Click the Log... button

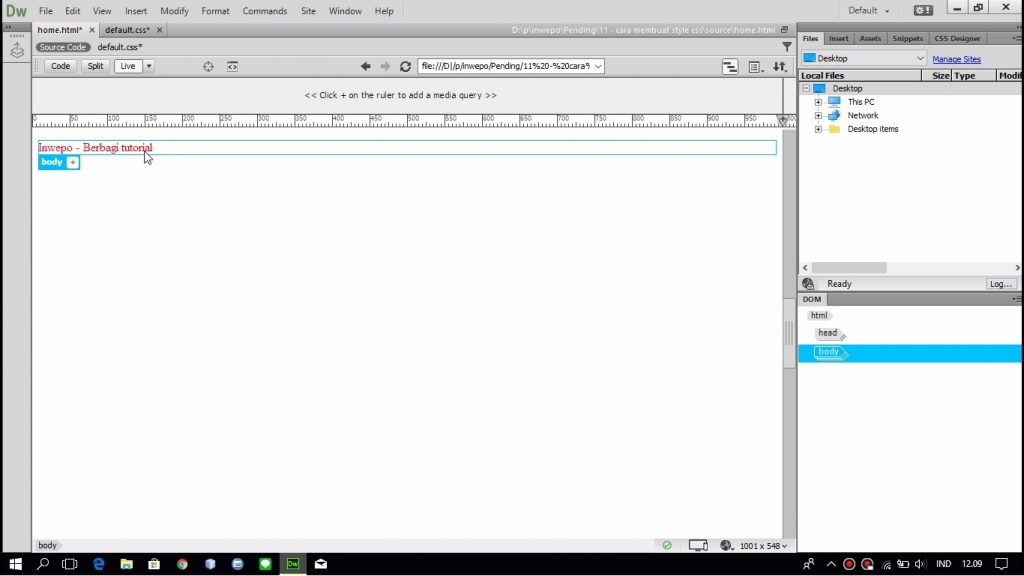click(1000, 284)
